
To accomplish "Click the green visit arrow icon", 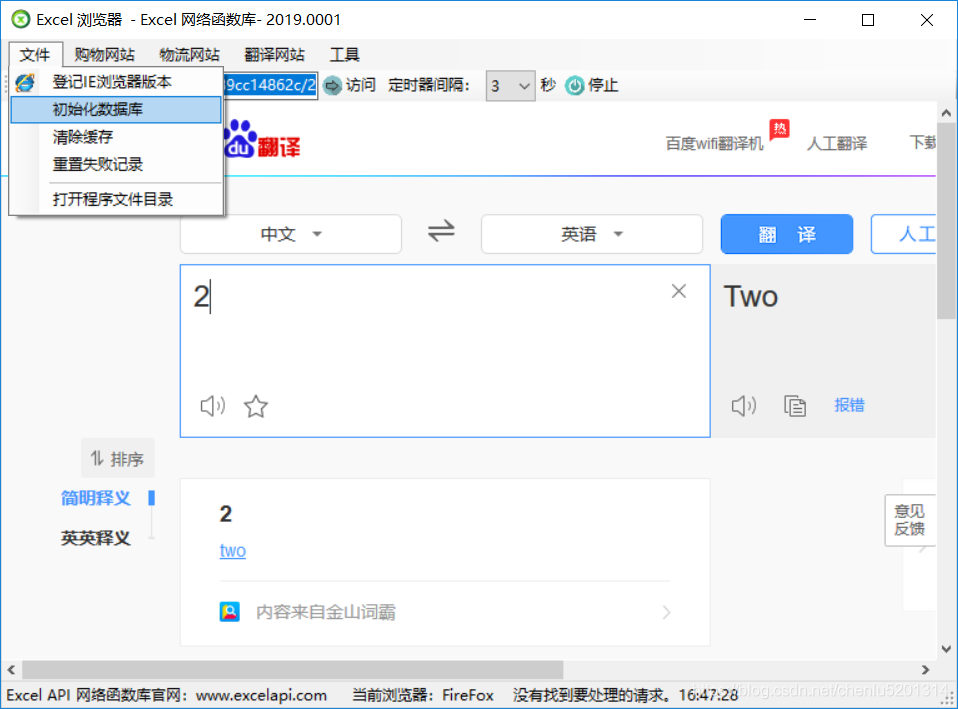I will (x=332, y=86).
